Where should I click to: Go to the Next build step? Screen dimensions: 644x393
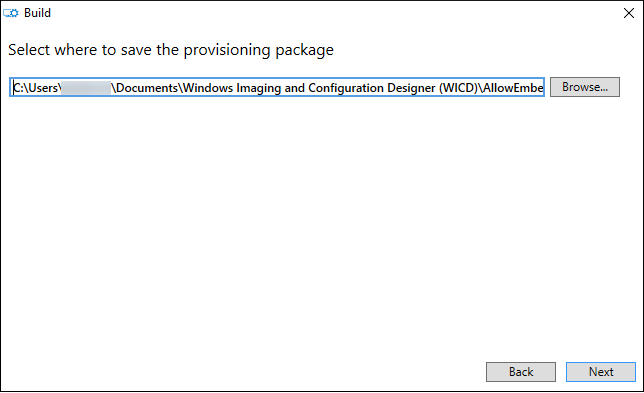click(x=601, y=372)
